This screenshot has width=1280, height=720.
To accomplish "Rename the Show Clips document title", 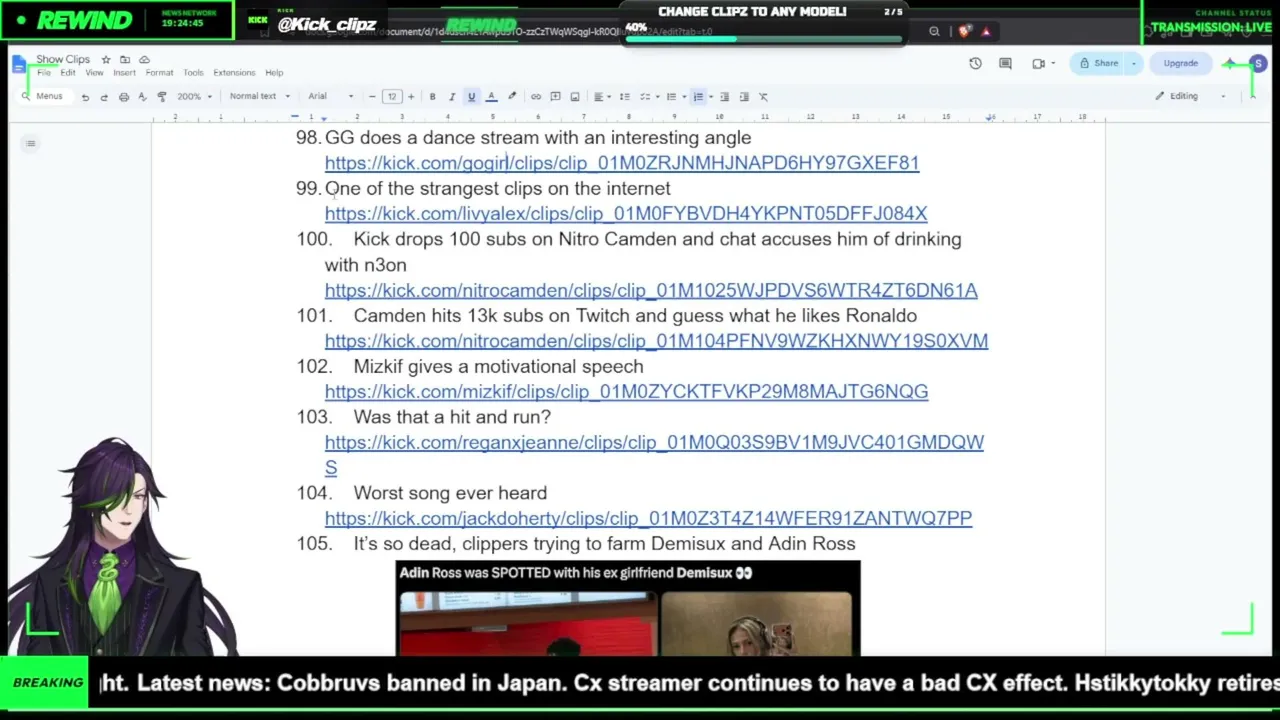I will click(x=63, y=60).
